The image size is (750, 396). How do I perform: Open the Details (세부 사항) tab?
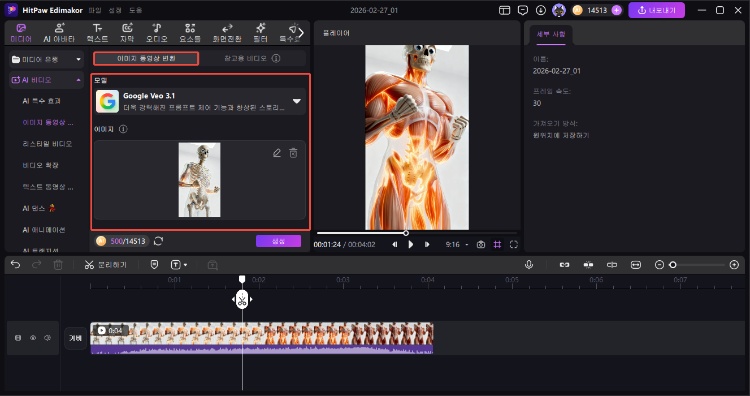pos(551,34)
